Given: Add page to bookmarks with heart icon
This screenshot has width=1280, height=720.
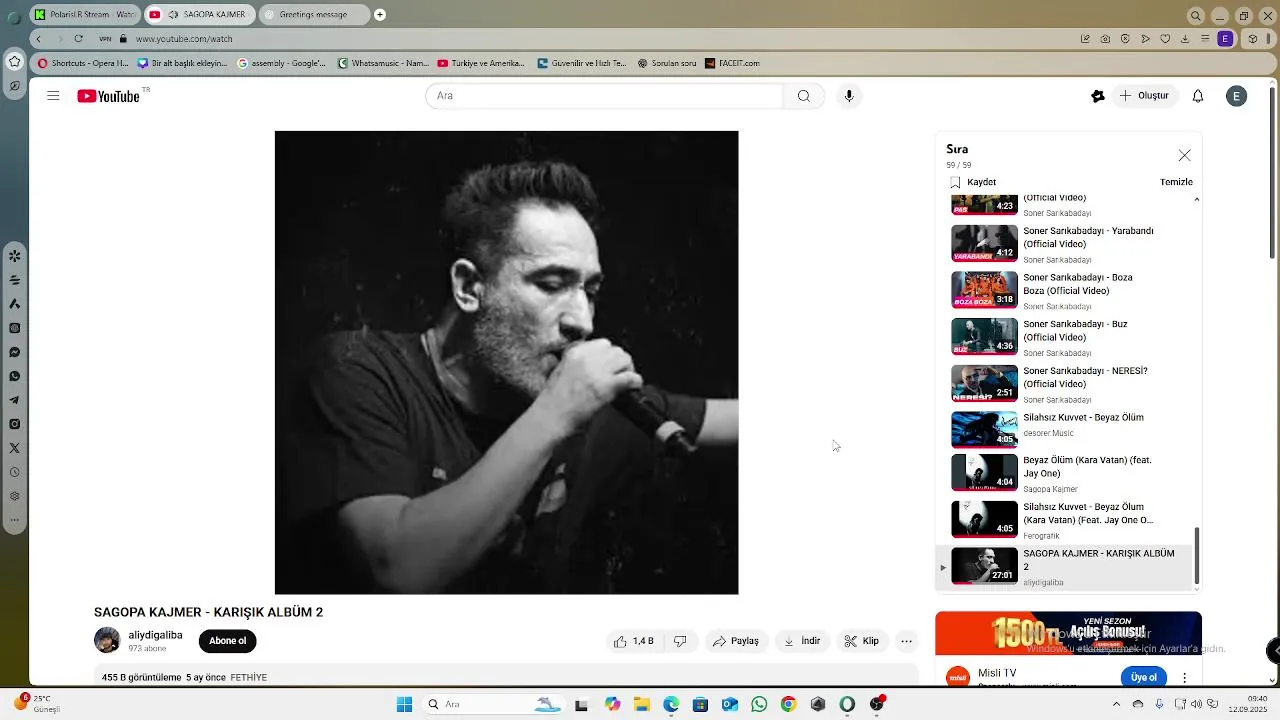Looking at the screenshot, I should (x=1165, y=39).
